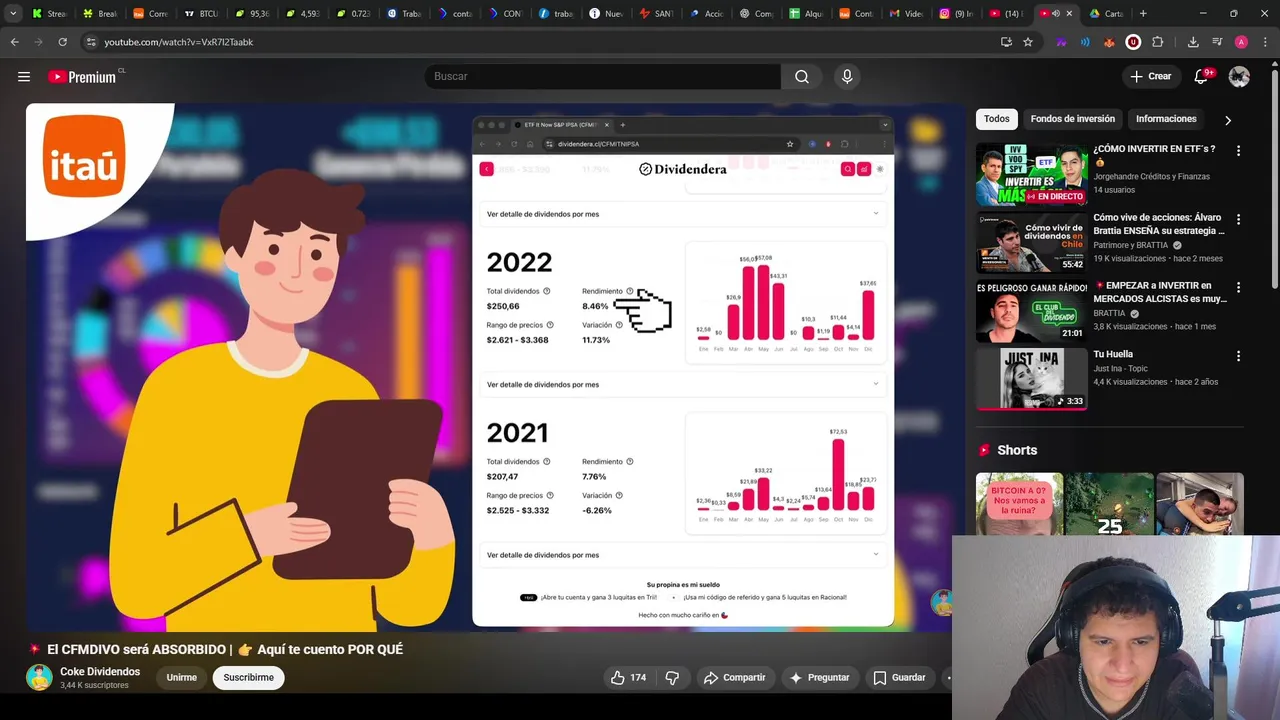
Task: Start voice search with the microphone
Action: (x=847, y=76)
